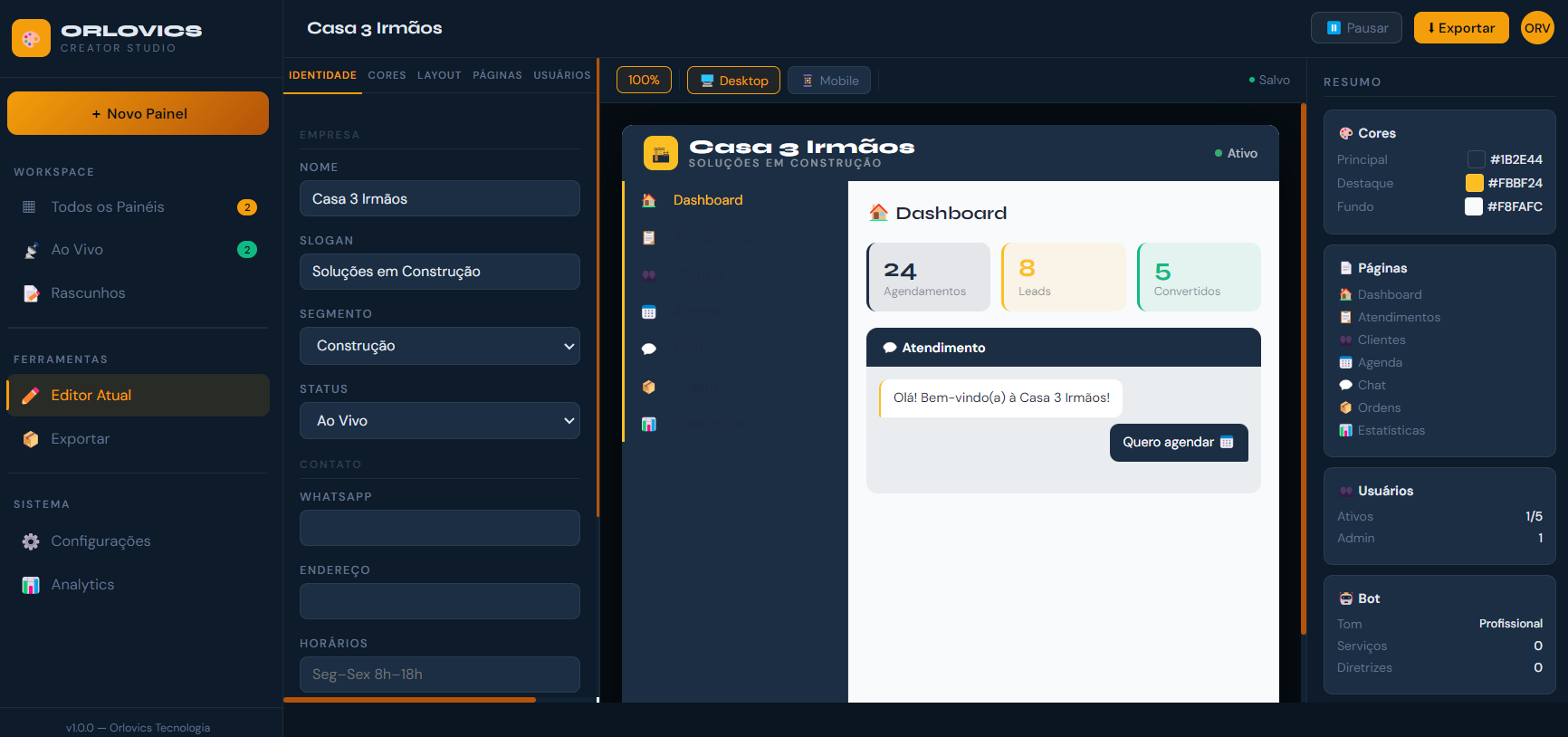Click Estatísticas in the Páginas summary
Image resolution: width=1568 pixels, height=737 pixels.
pyautogui.click(x=1391, y=430)
